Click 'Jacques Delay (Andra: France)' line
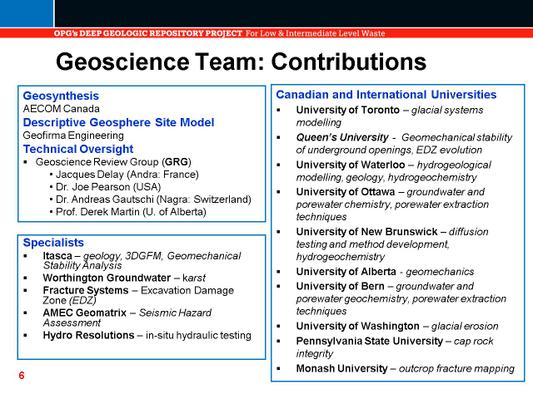Viewport: 533px width, 399px height. [127, 174]
